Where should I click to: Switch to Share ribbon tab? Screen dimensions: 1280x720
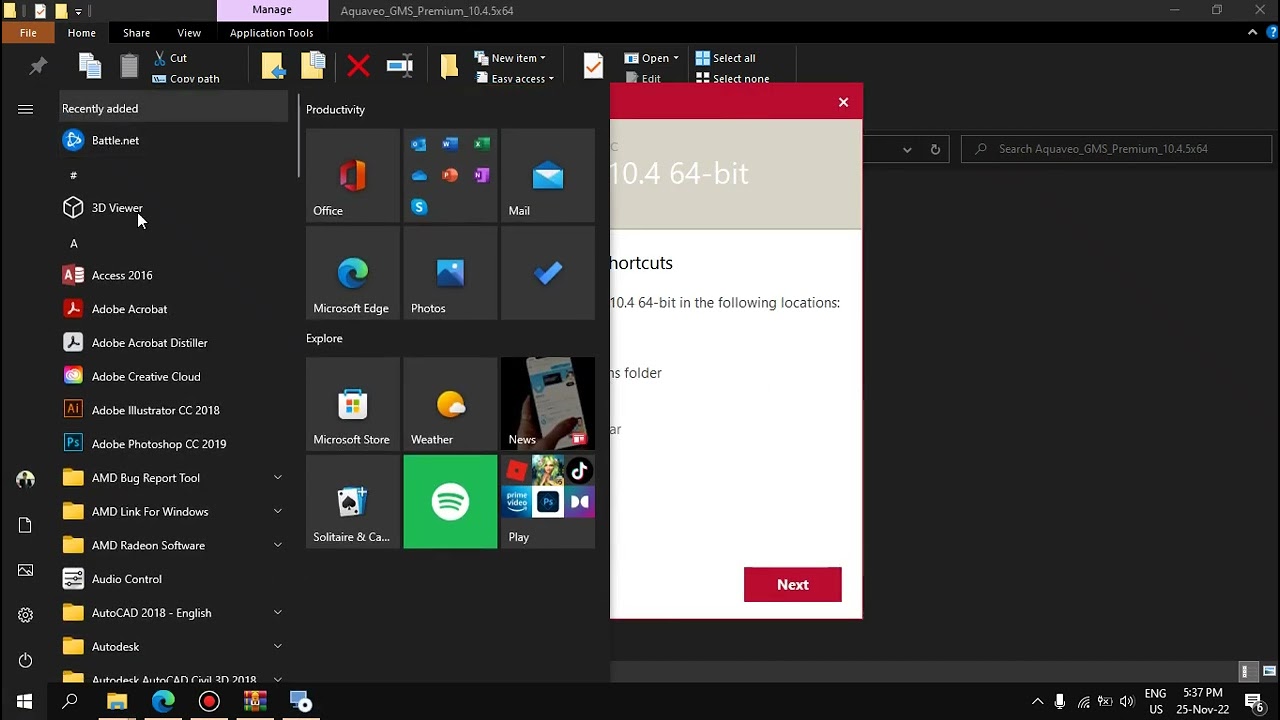click(x=137, y=33)
